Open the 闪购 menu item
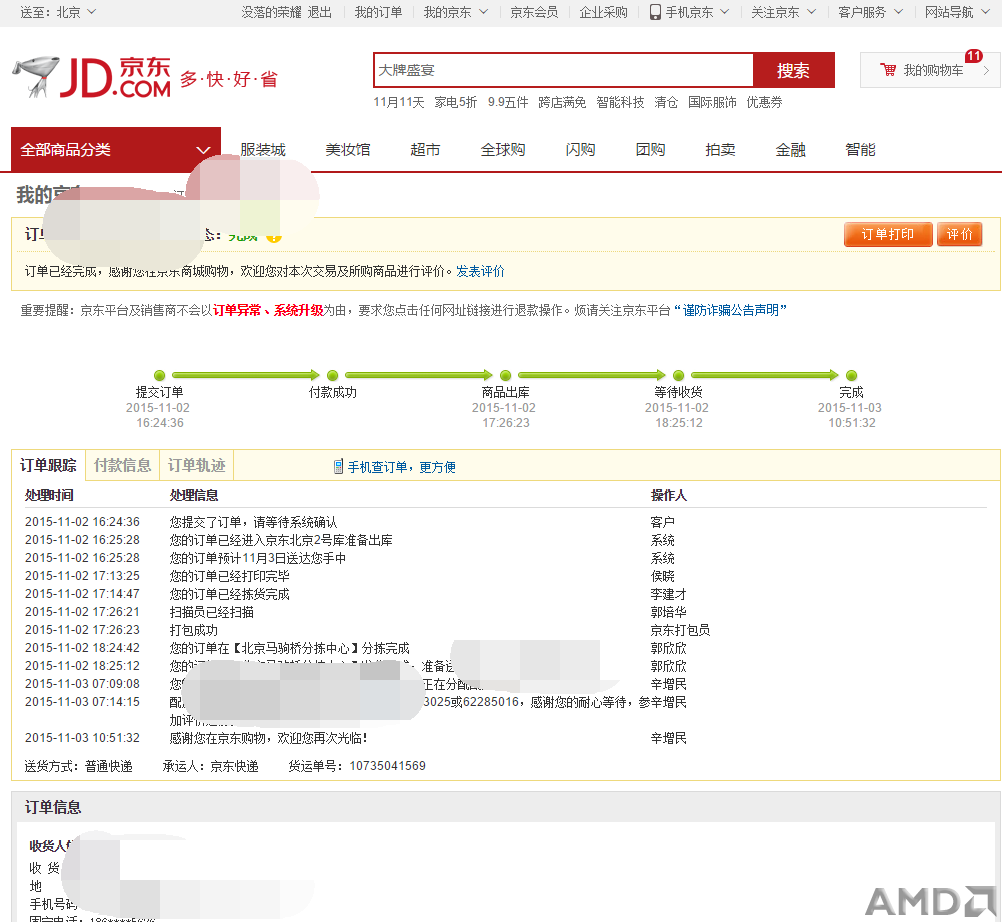This screenshot has height=922, width=1002. pyautogui.click(x=580, y=150)
